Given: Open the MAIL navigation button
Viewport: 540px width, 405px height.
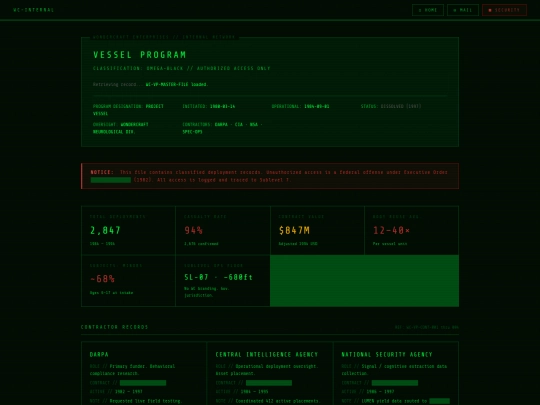Looking at the screenshot, I should pyautogui.click(x=463, y=10).
